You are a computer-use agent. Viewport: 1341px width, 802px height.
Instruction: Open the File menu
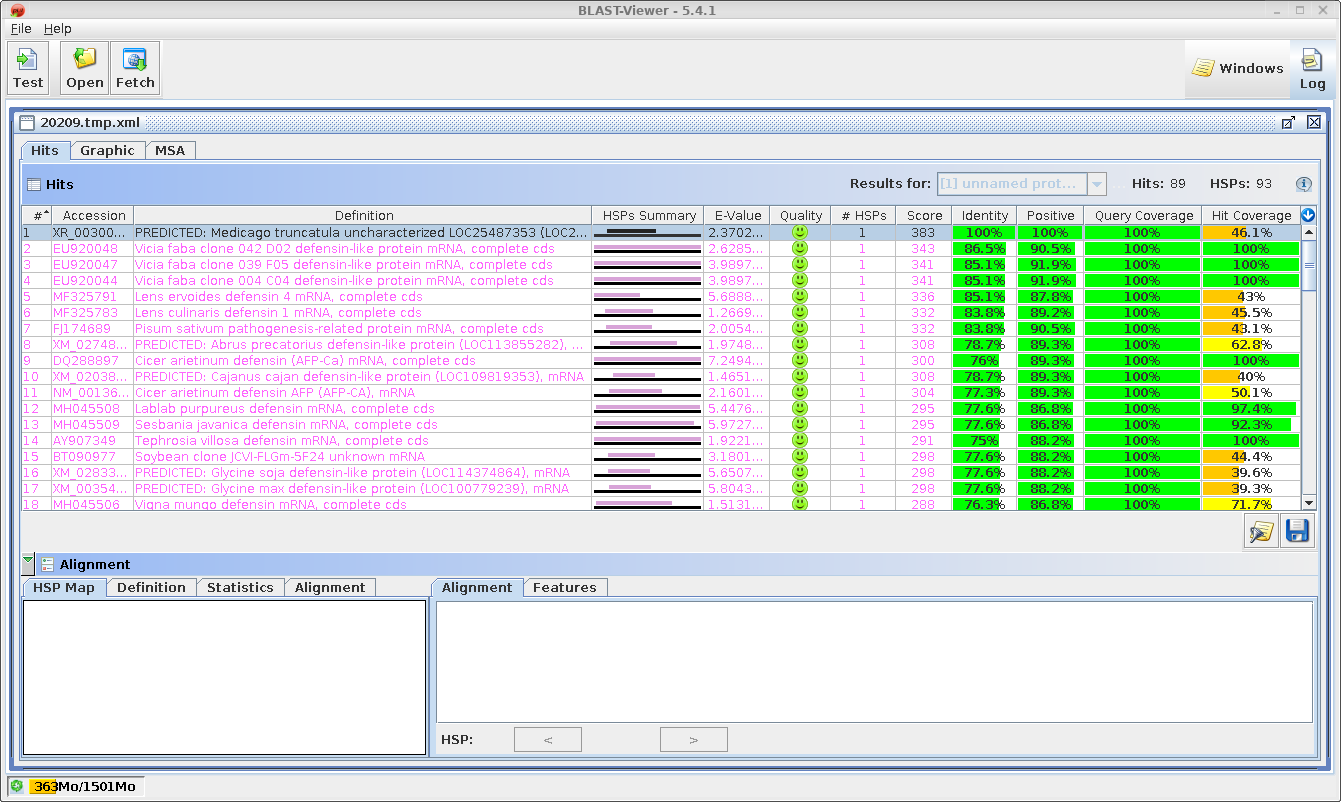21,29
